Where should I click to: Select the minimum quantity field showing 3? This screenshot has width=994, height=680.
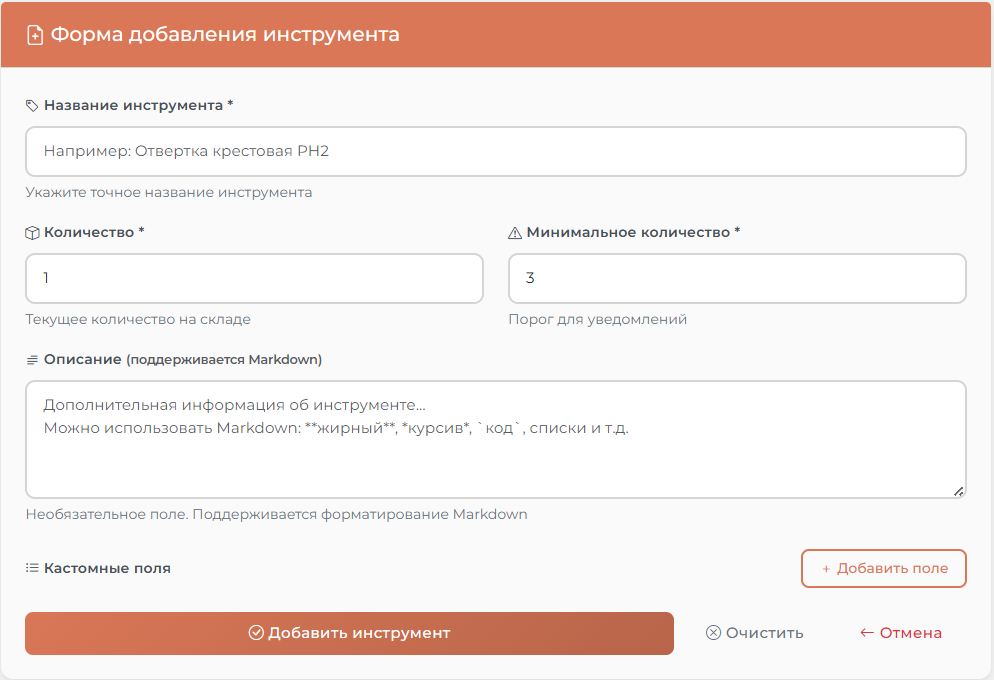[736, 278]
